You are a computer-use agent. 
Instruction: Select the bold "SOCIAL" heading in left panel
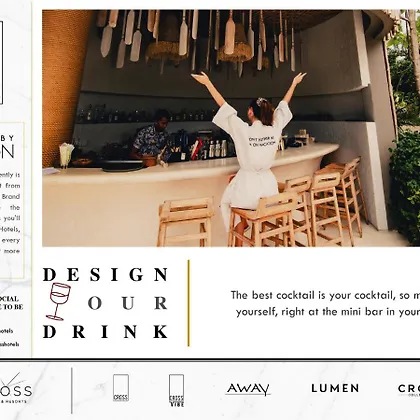point(9,299)
